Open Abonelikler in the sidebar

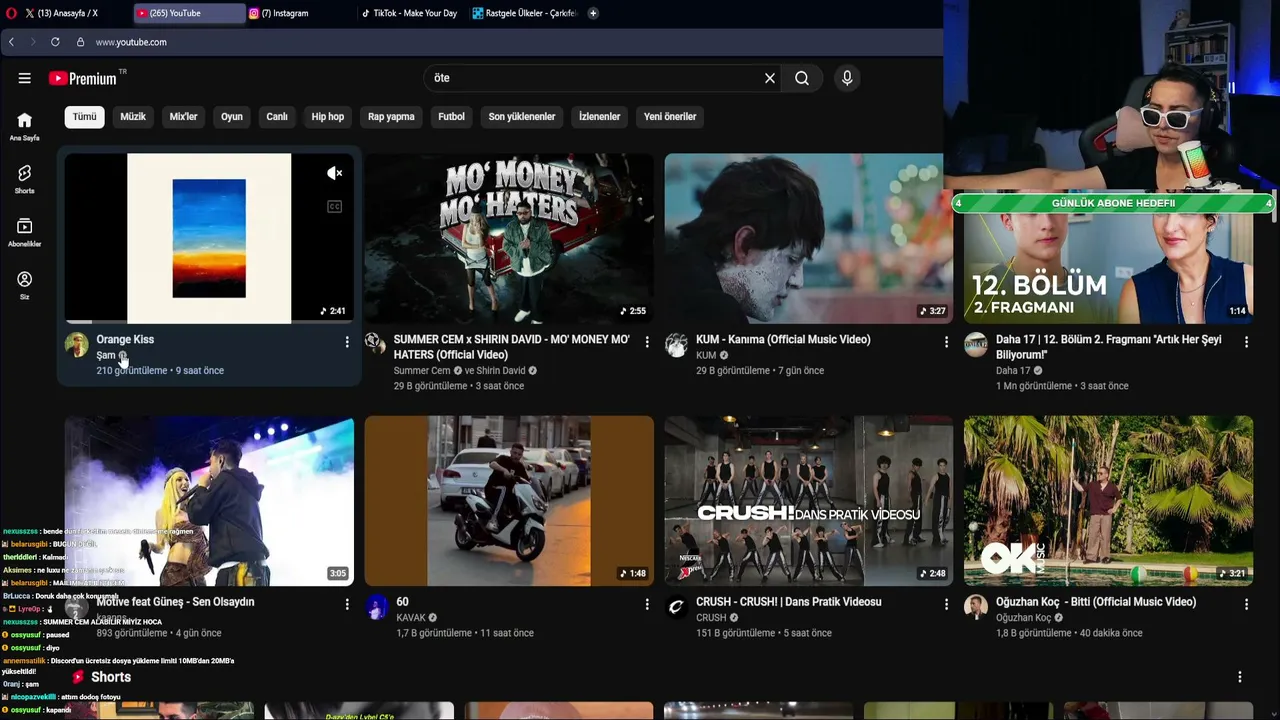click(25, 232)
